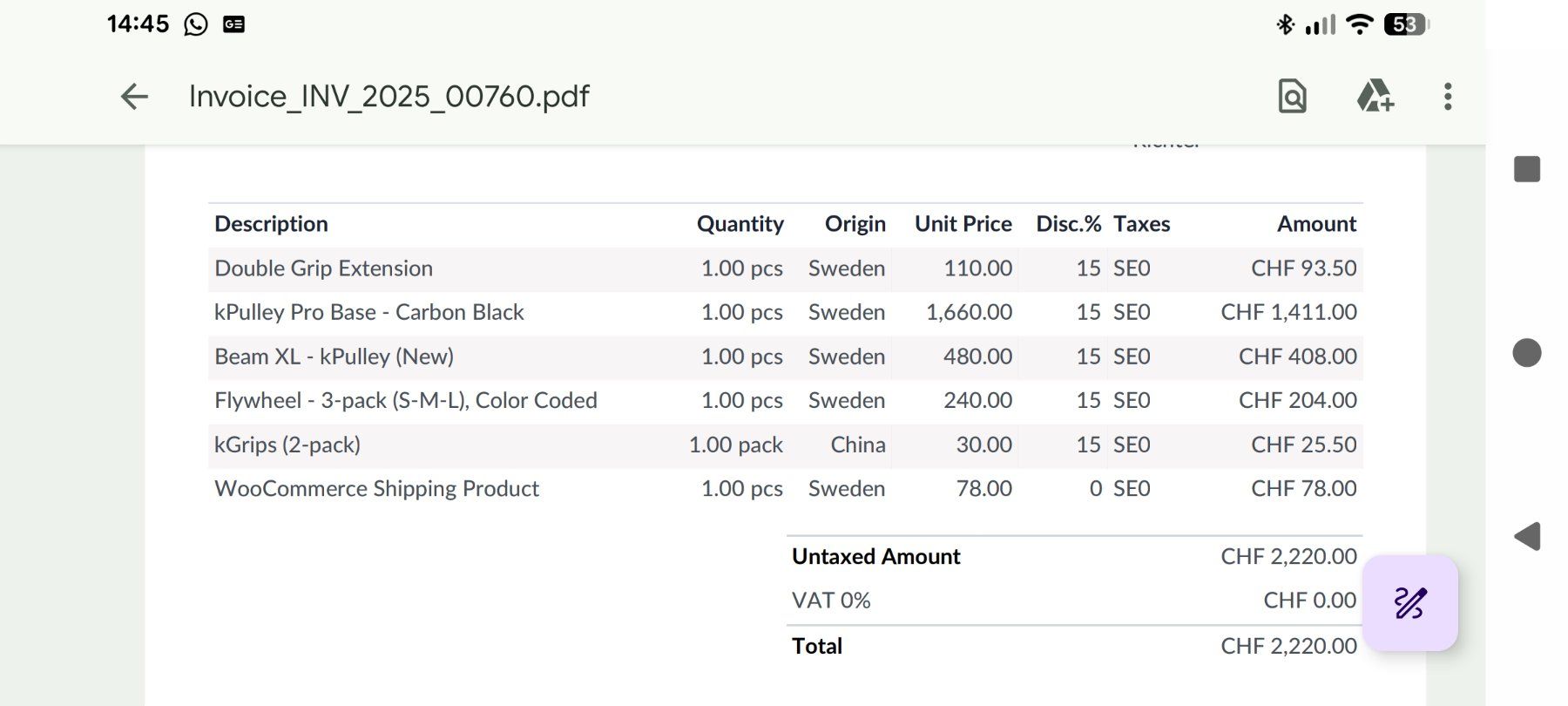
Task: Tap the Beam XL - kPulley (New) description
Action: click(x=334, y=356)
